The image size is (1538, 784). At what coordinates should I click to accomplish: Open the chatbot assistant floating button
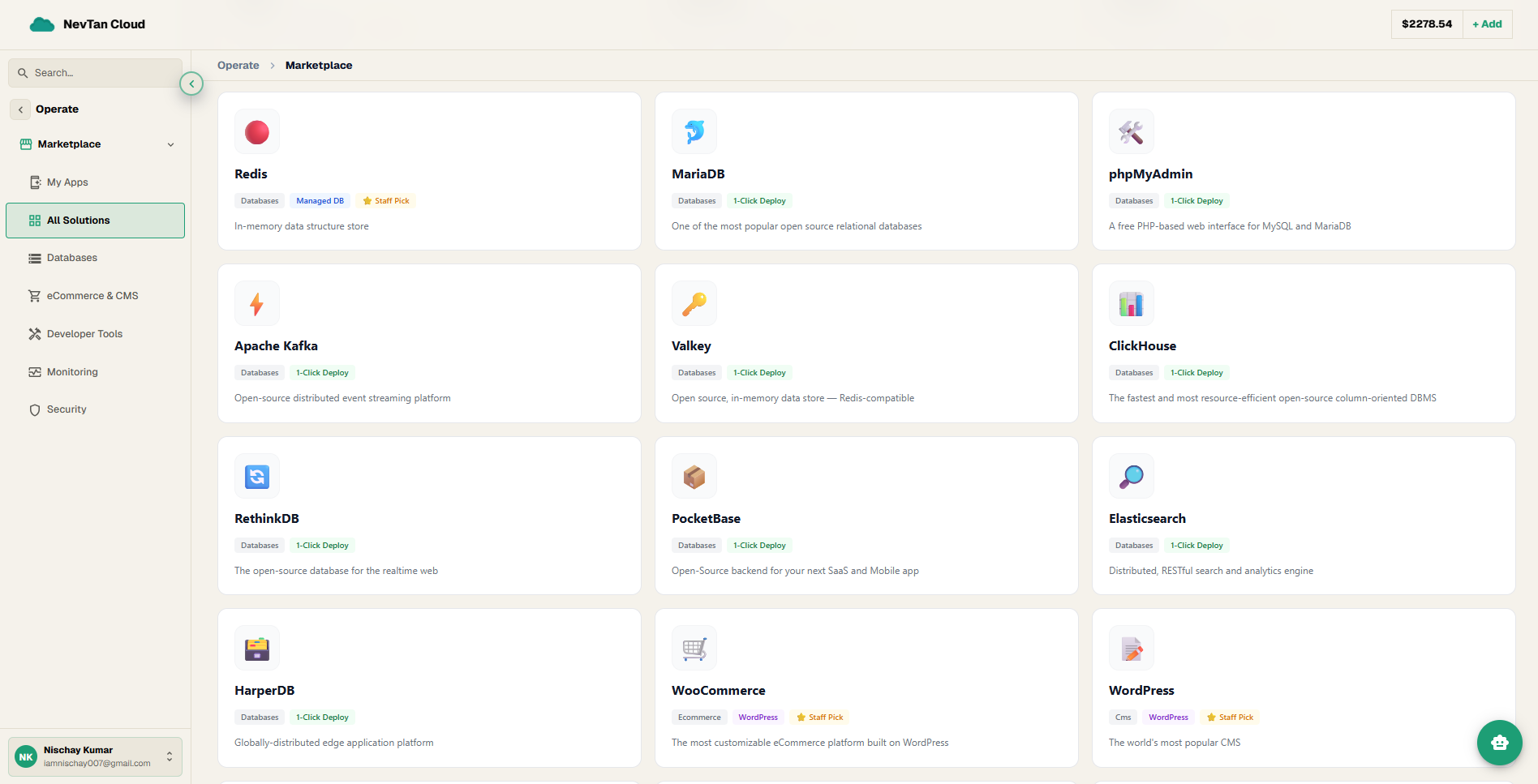tap(1499, 742)
